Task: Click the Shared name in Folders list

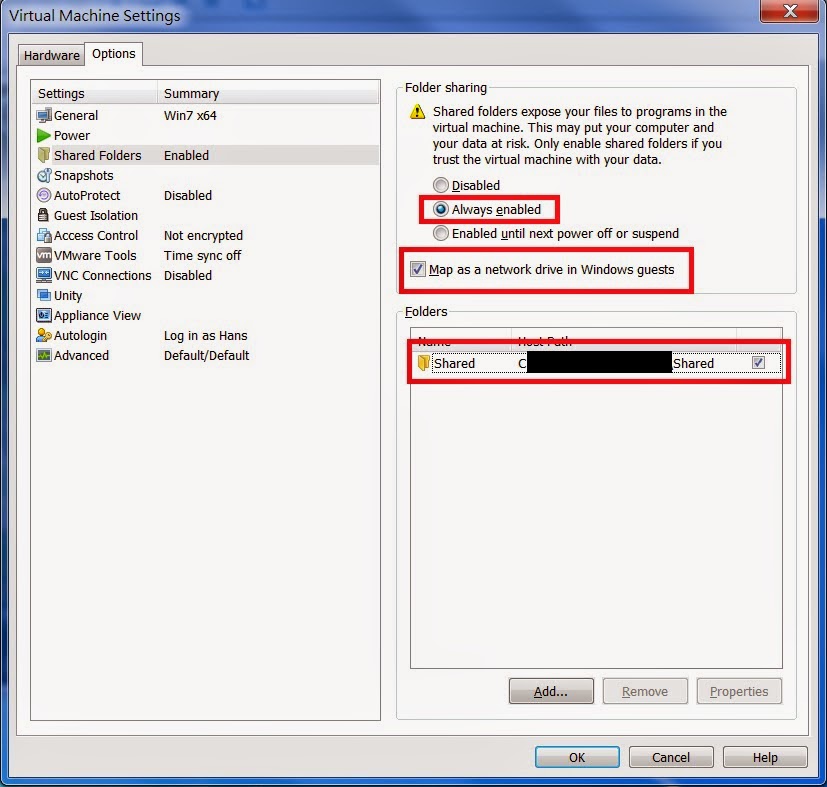Action: click(x=454, y=363)
